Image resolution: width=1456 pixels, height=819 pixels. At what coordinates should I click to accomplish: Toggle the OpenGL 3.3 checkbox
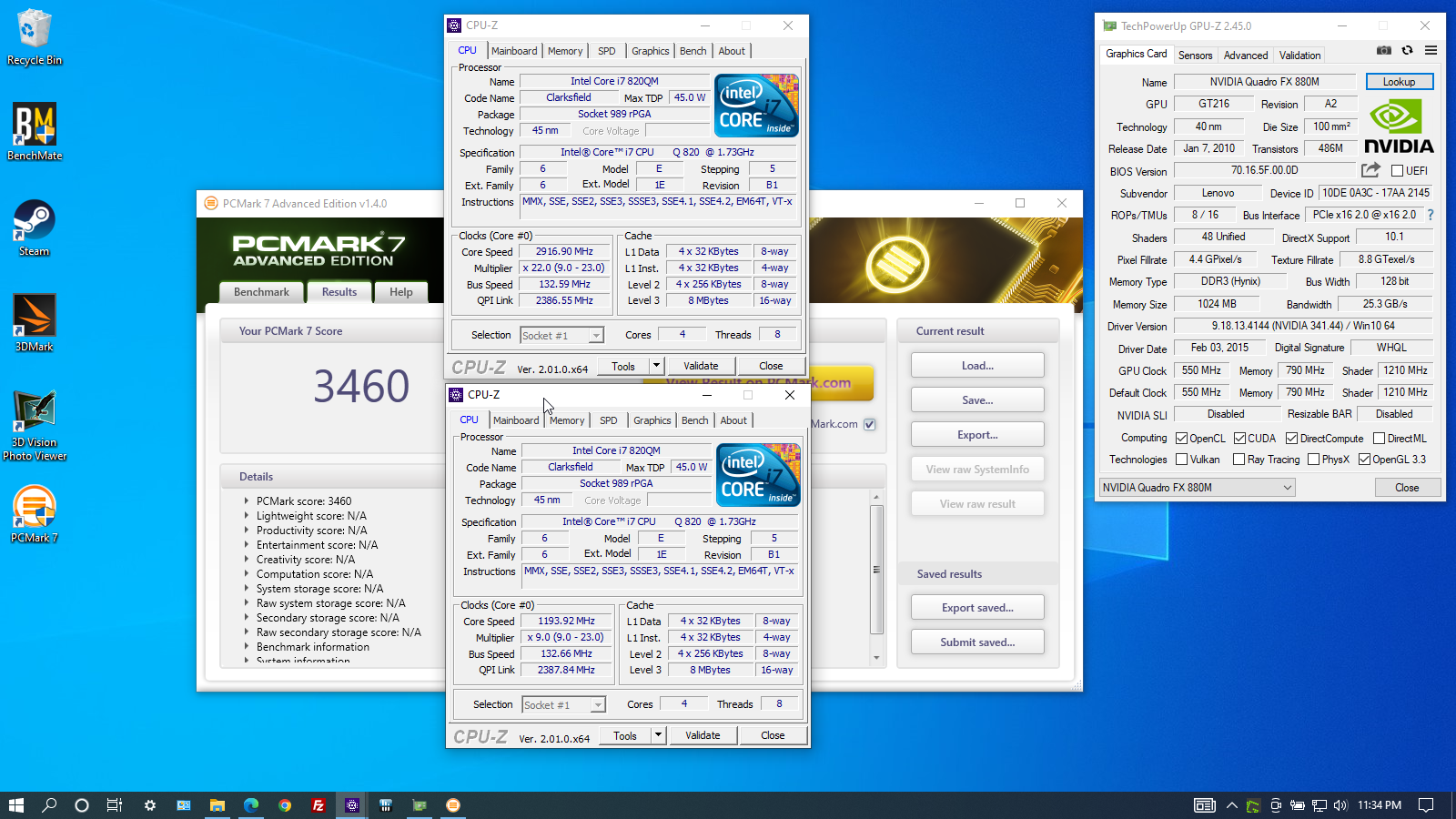[1364, 460]
